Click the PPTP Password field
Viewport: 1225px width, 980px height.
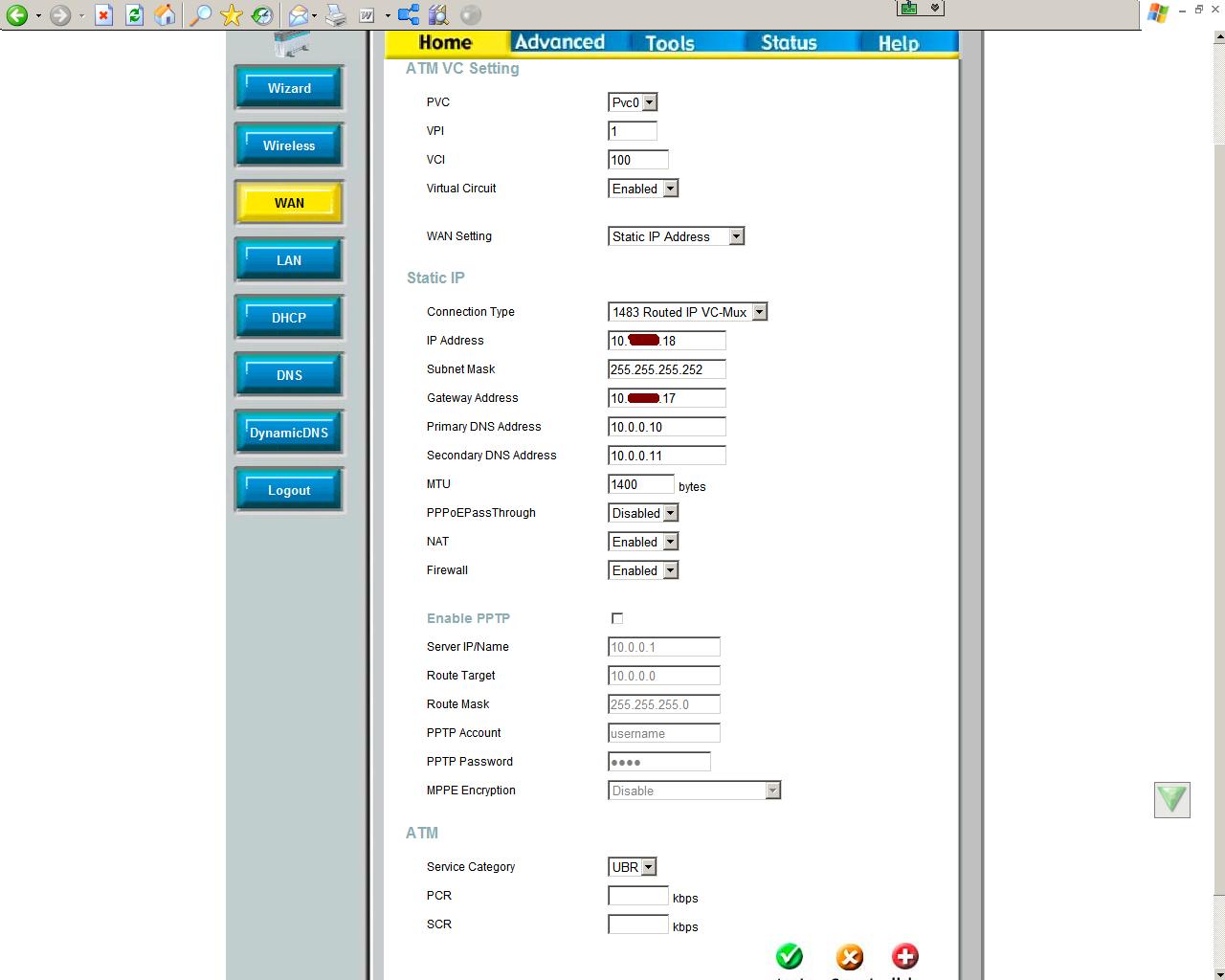pos(659,762)
